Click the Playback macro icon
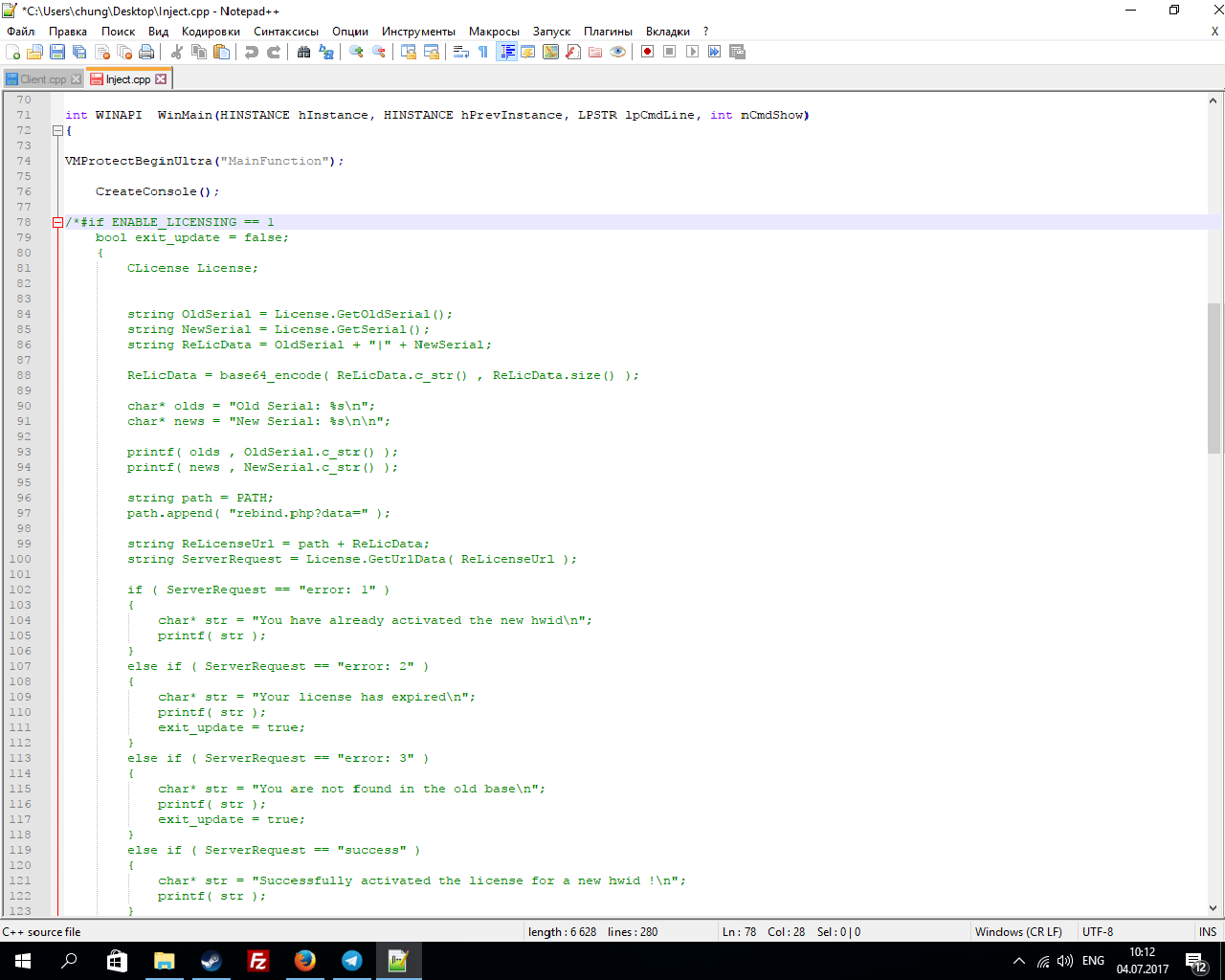 692,52
